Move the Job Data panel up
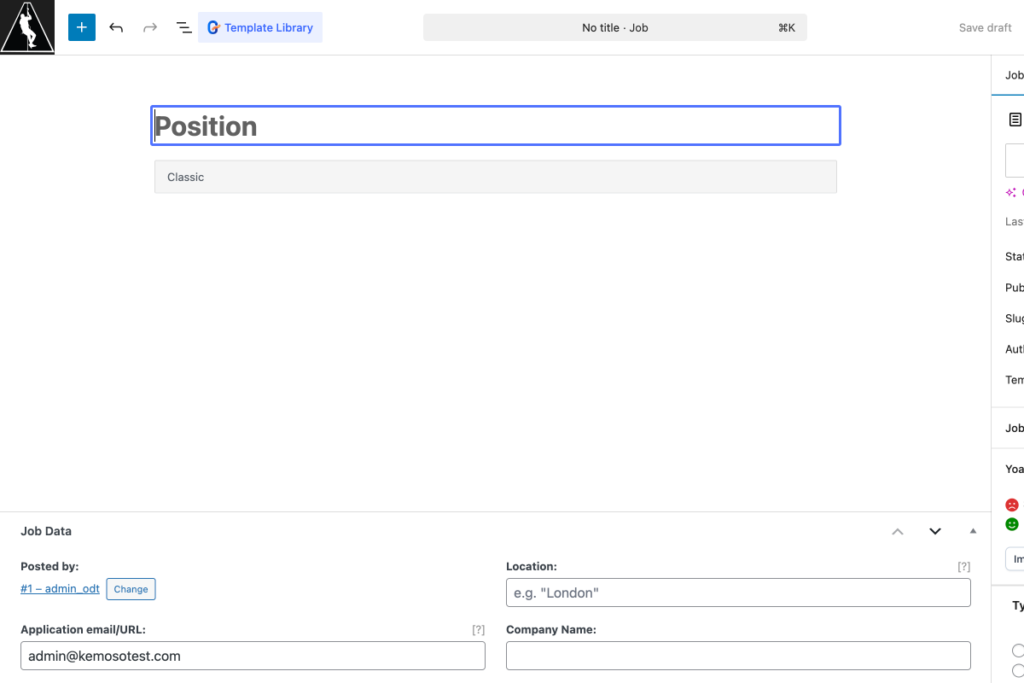Screen dimensions: 1024x683 tap(898, 532)
